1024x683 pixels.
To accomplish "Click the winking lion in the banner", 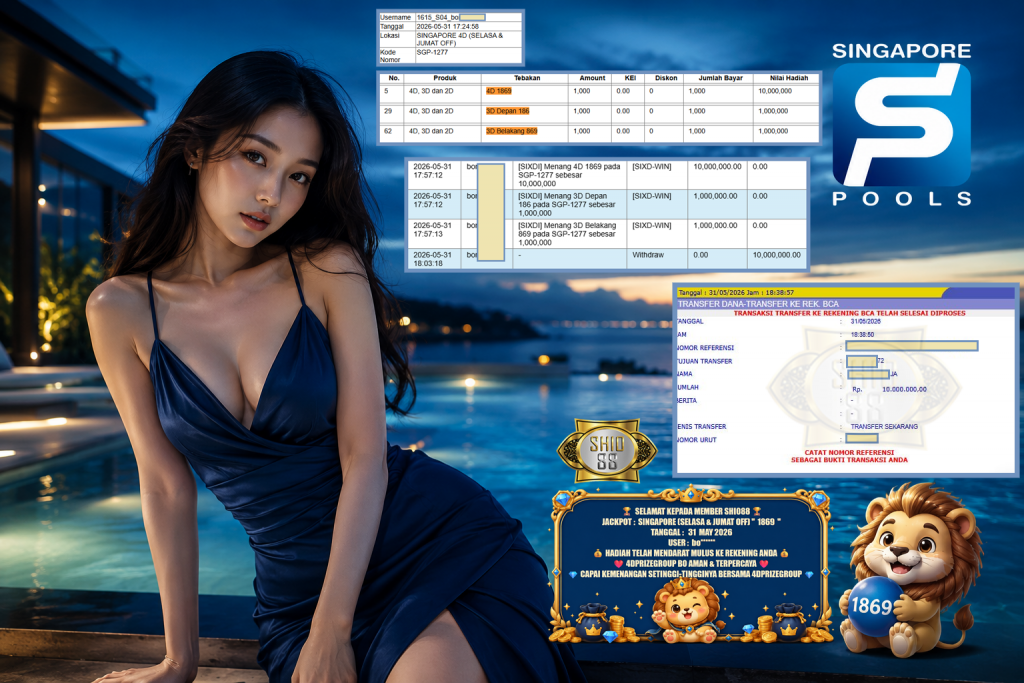I will coord(684,611).
